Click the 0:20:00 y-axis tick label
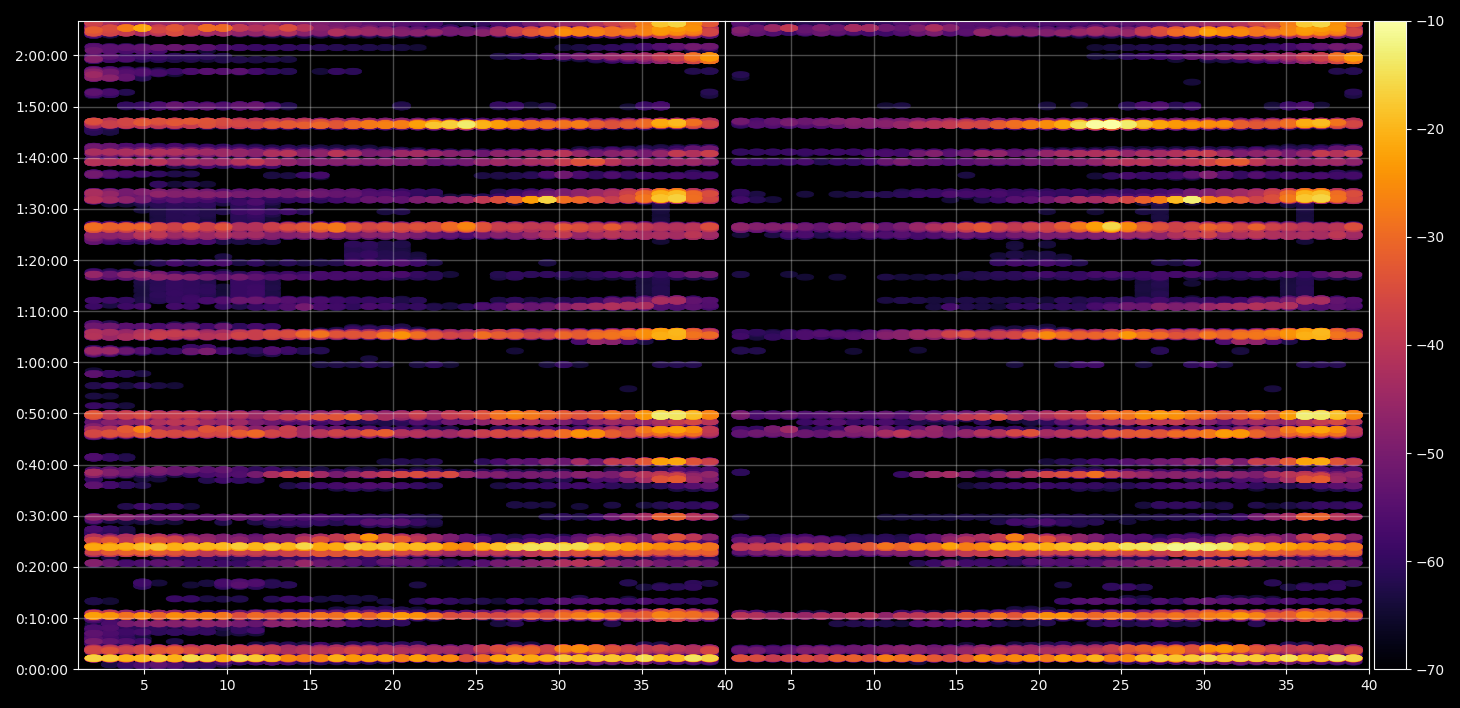1460x708 pixels. tap(41, 567)
